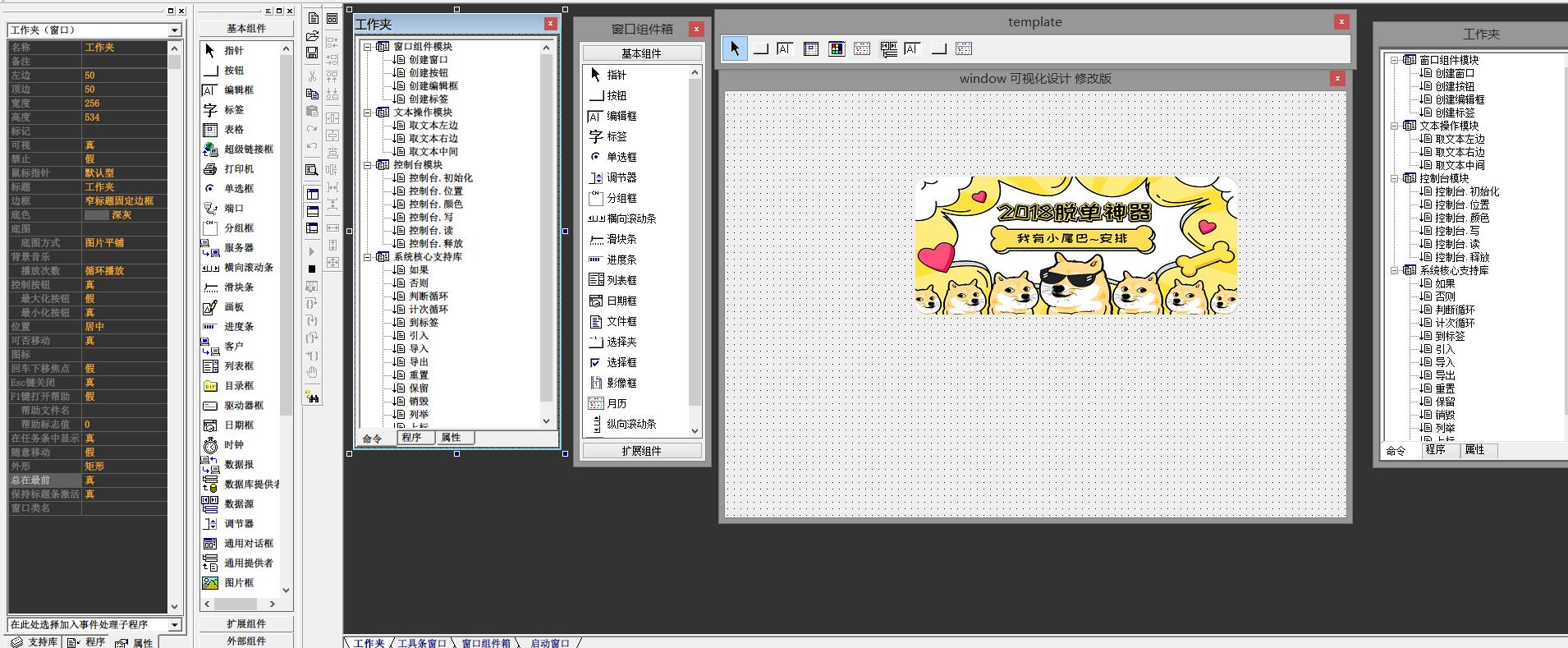Open the 窗口组件箱 document tab
The height and width of the screenshot is (648, 1568).
click(x=486, y=643)
